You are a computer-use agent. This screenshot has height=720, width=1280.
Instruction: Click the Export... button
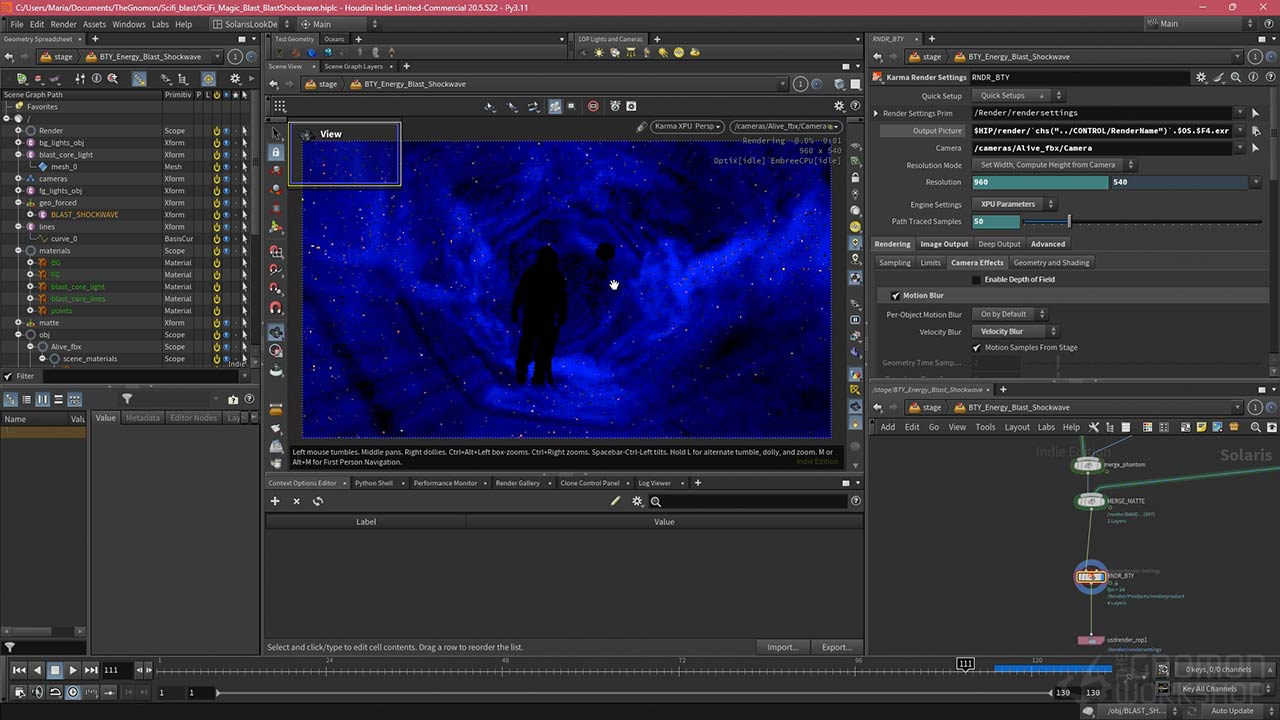[836, 647]
